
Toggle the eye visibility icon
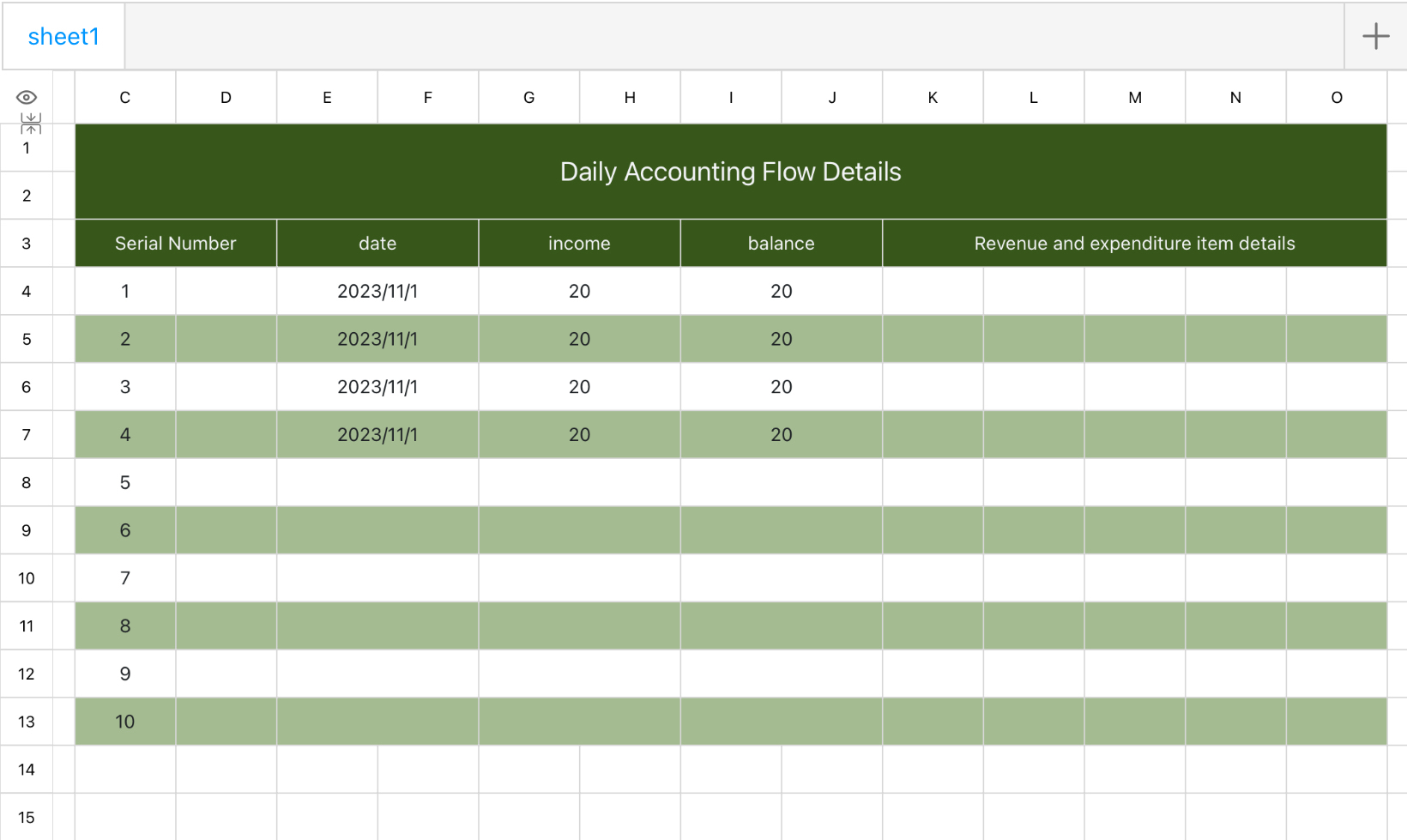27,97
